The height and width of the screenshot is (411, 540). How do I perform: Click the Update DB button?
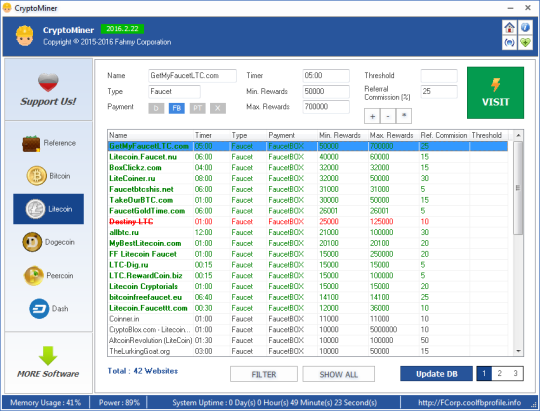click(436, 374)
